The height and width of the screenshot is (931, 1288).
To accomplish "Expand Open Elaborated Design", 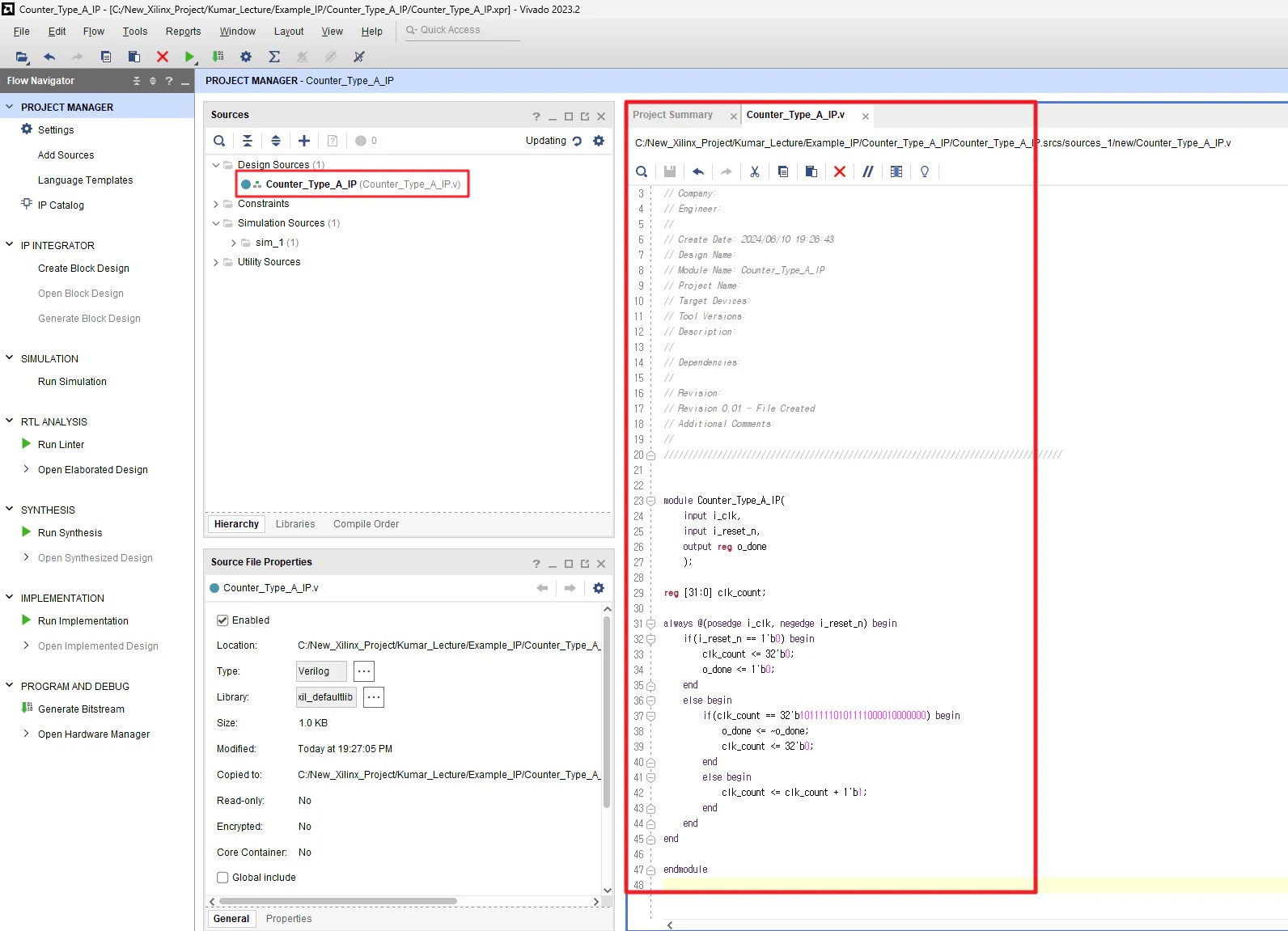I will click(x=26, y=469).
